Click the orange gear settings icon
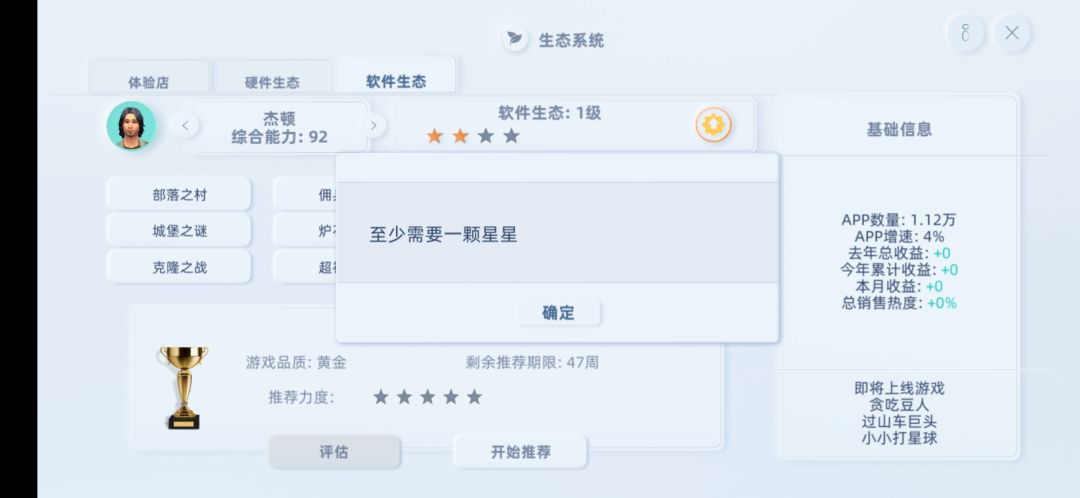Viewport: 1080px width, 498px height. (713, 125)
